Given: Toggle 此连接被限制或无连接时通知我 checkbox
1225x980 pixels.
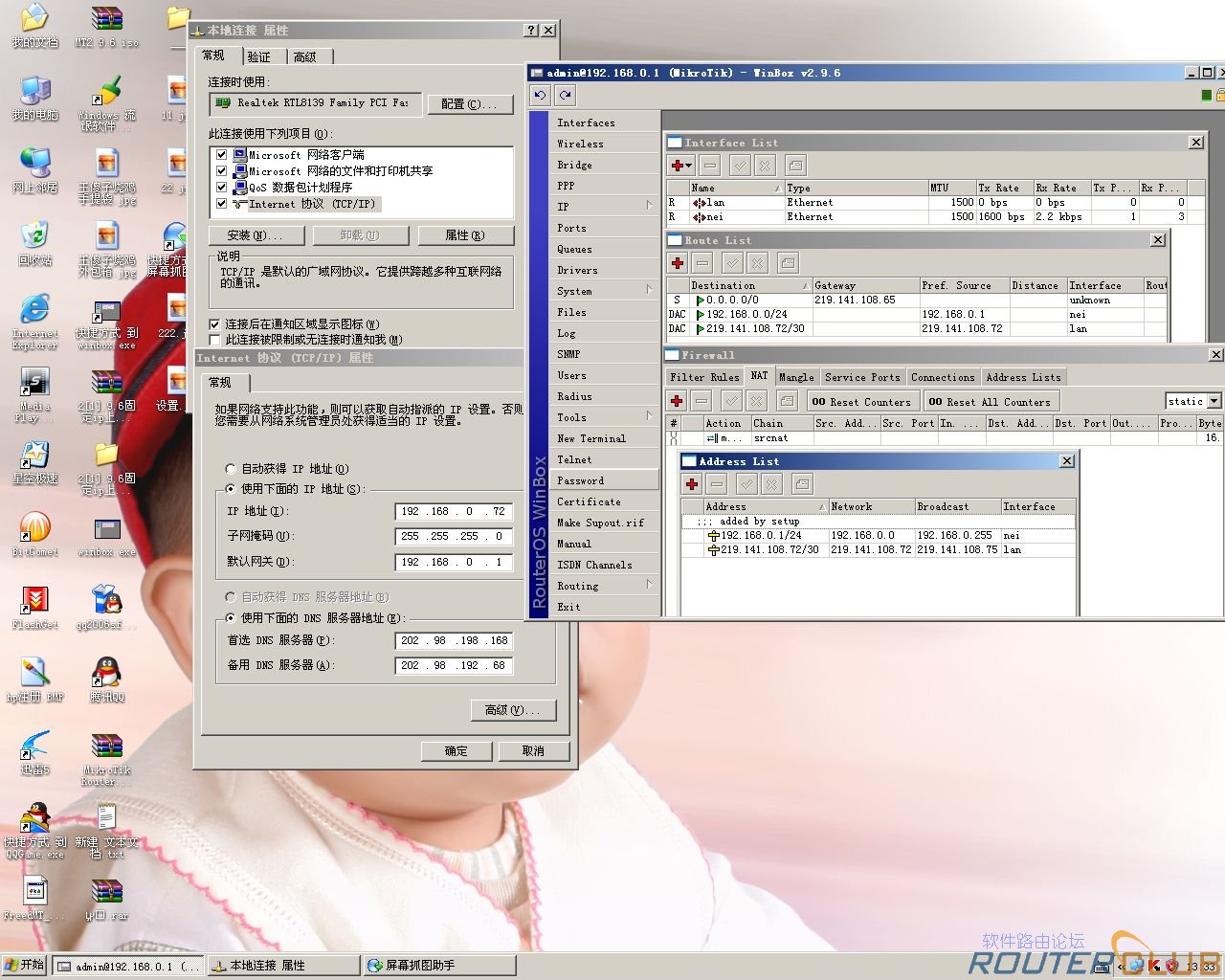Looking at the screenshot, I should pyautogui.click(x=215, y=340).
